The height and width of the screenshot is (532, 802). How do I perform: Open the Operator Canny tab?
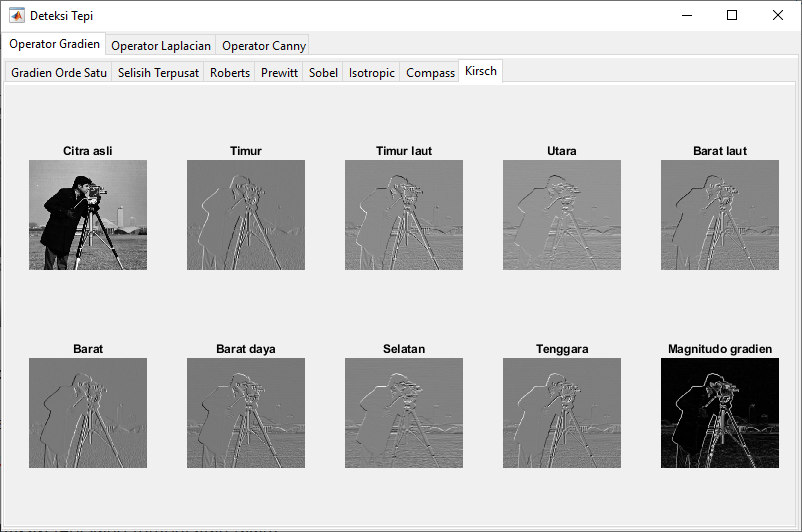[263, 46]
